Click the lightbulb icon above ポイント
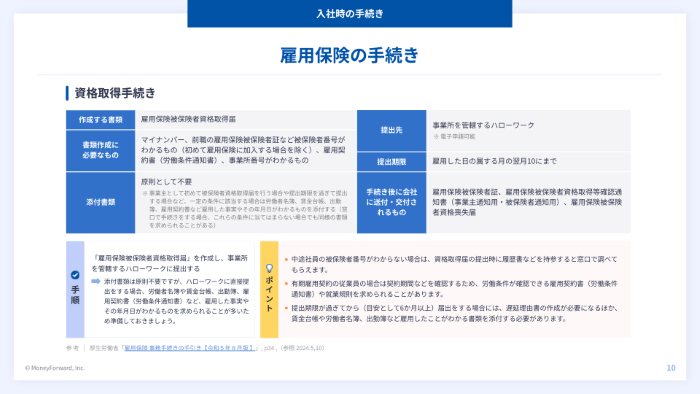Image resolution: width=700 pixels, height=394 pixels. tap(269, 268)
